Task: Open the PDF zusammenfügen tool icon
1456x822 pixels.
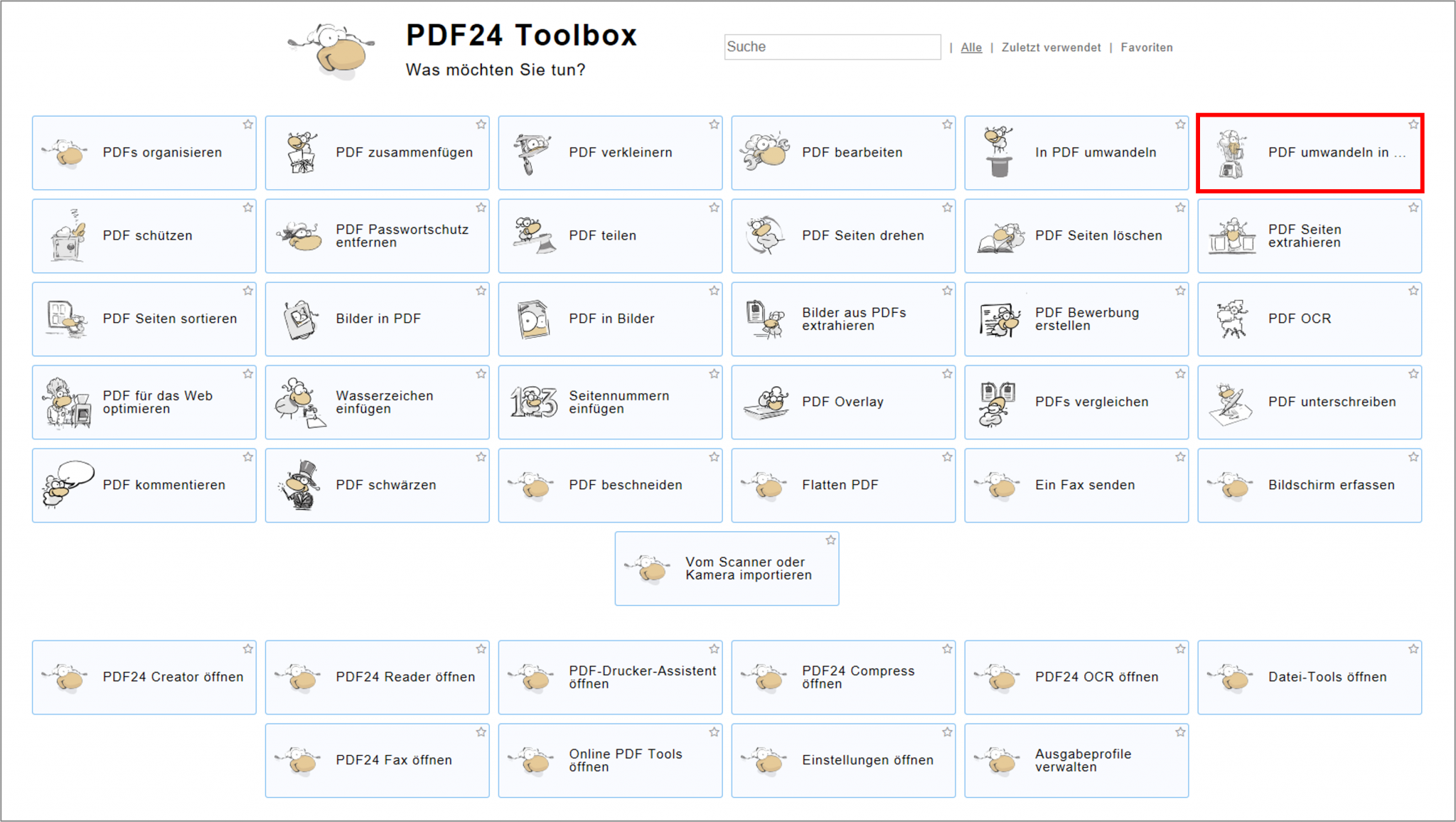Action: click(x=302, y=153)
